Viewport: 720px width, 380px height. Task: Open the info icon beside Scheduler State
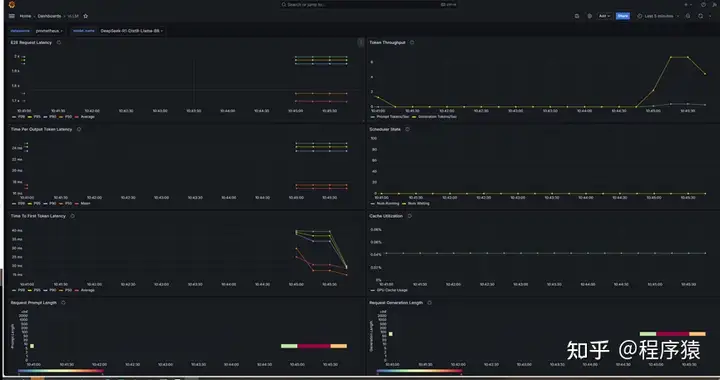tap(407, 129)
